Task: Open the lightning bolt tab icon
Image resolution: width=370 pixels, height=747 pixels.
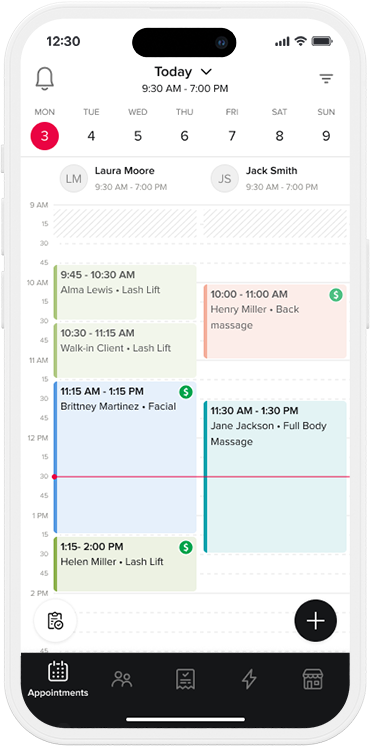Action: 249,679
